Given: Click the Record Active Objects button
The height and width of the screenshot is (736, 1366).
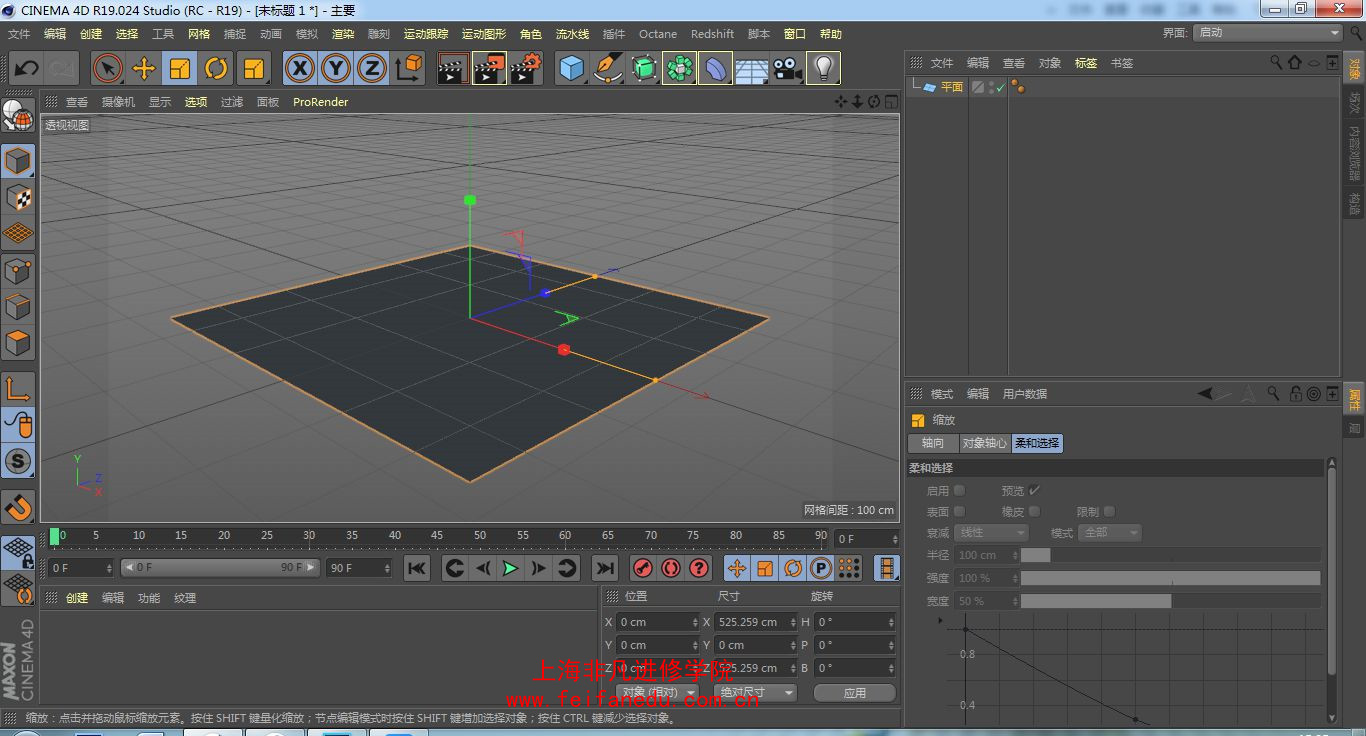Looking at the screenshot, I should [643, 568].
